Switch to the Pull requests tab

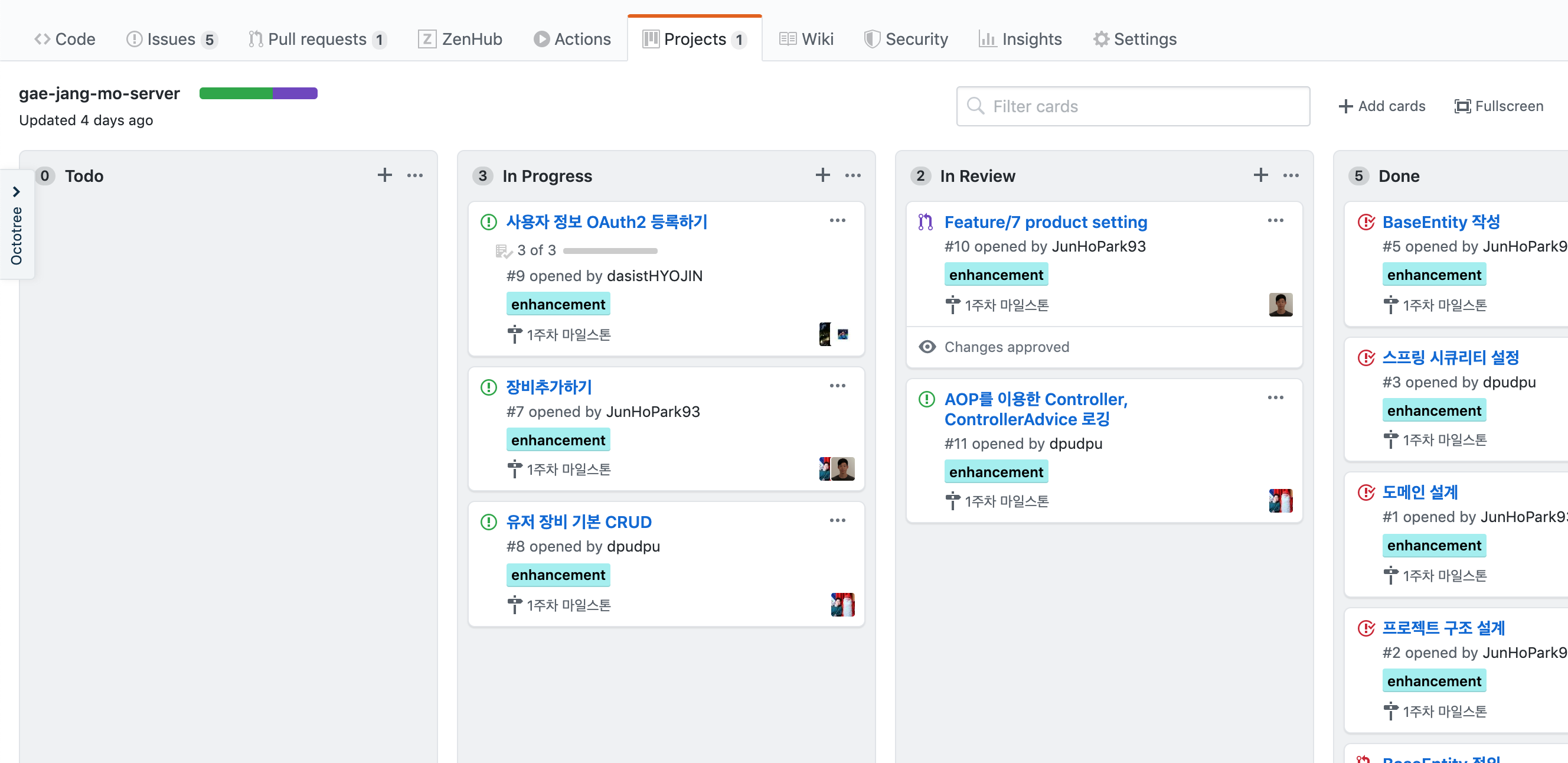tap(316, 40)
